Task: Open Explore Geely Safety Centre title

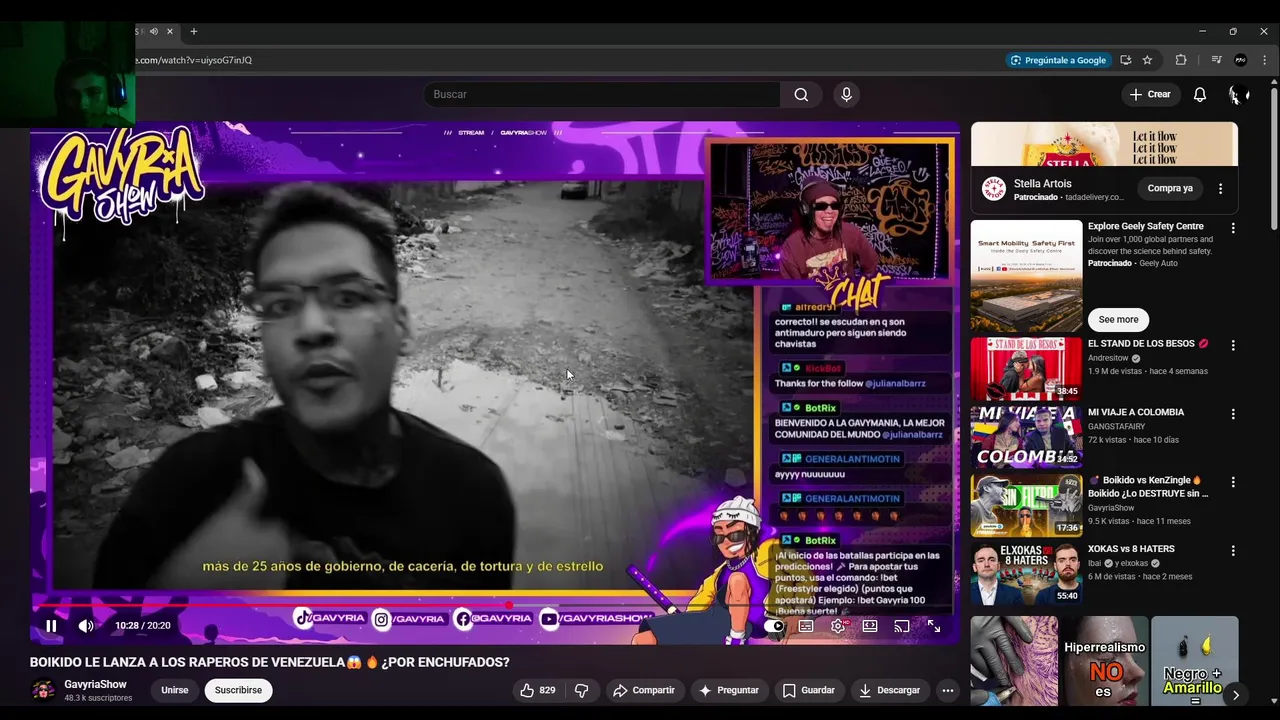Action: [x=1146, y=226]
